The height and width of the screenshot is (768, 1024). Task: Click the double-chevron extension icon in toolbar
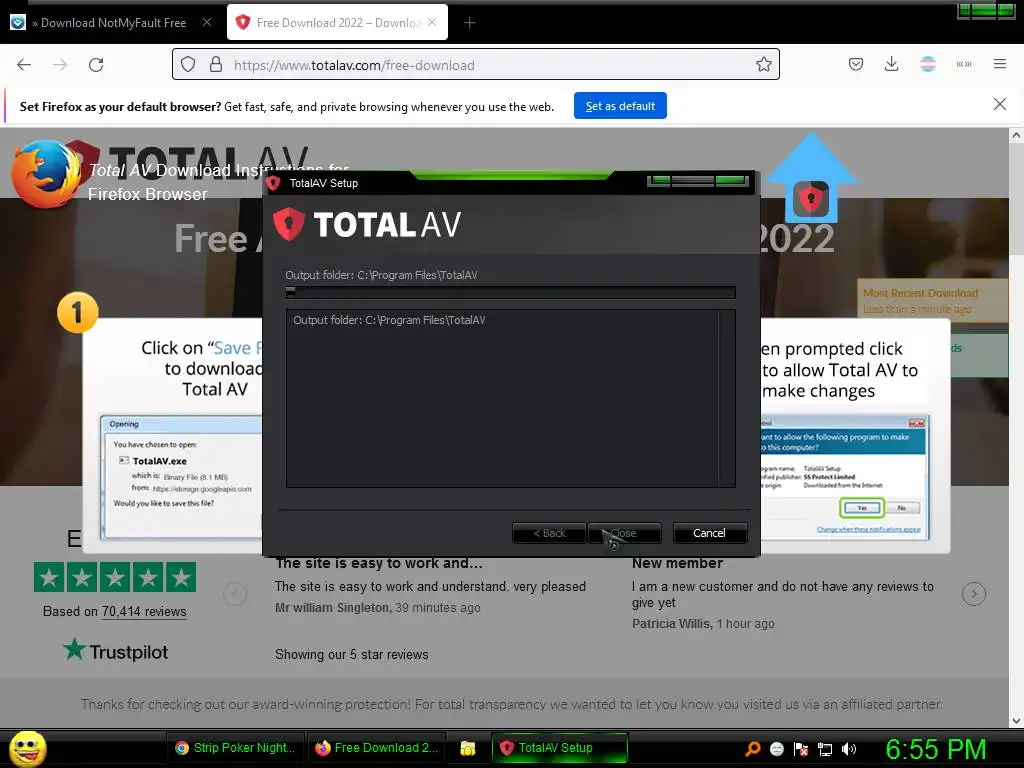coord(964,64)
